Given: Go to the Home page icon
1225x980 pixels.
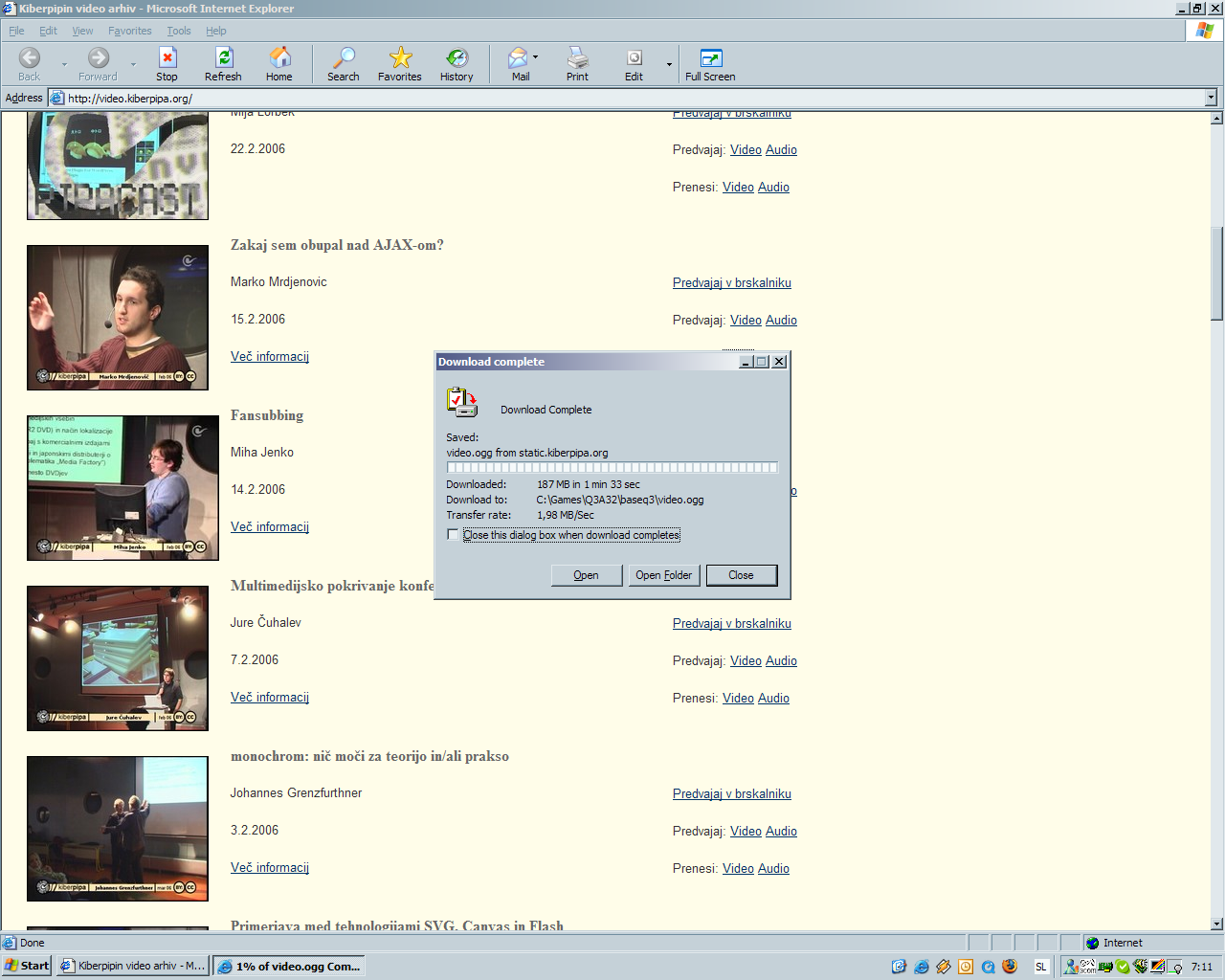Looking at the screenshot, I should [280, 57].
